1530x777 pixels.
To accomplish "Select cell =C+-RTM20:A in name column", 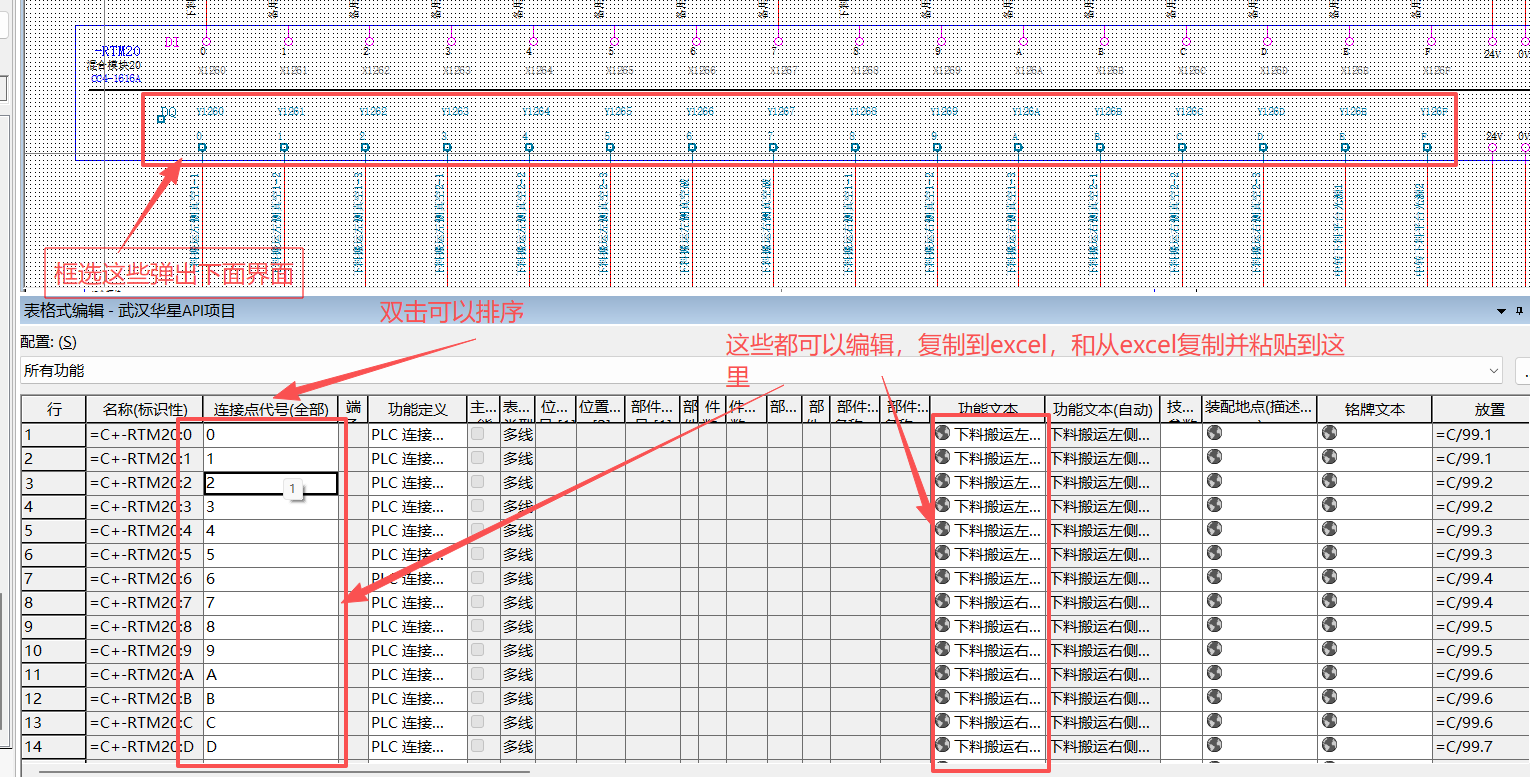I will [x=144, y=674].
